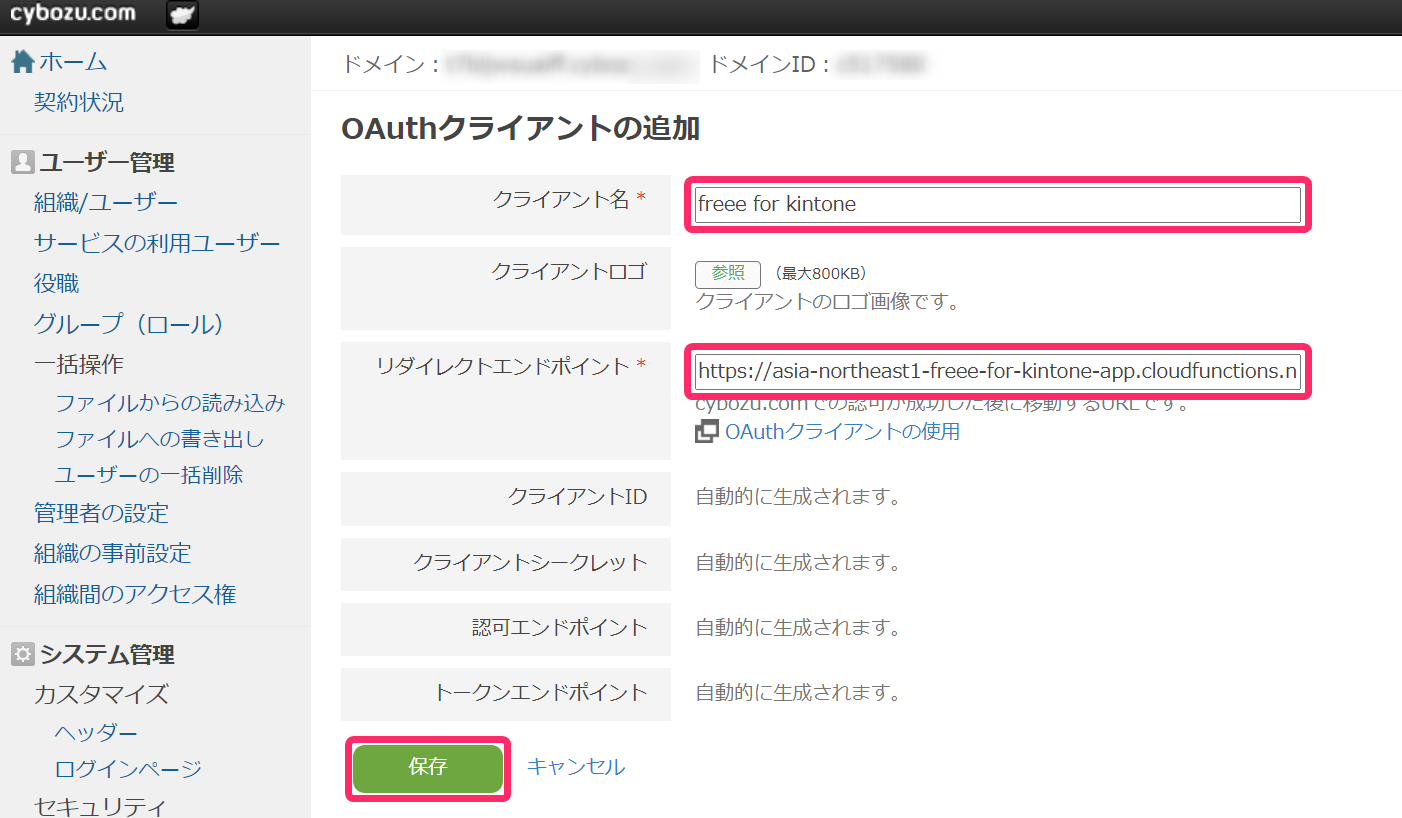
Task: Click the cybozu.com logo in header
Action: 72,14
